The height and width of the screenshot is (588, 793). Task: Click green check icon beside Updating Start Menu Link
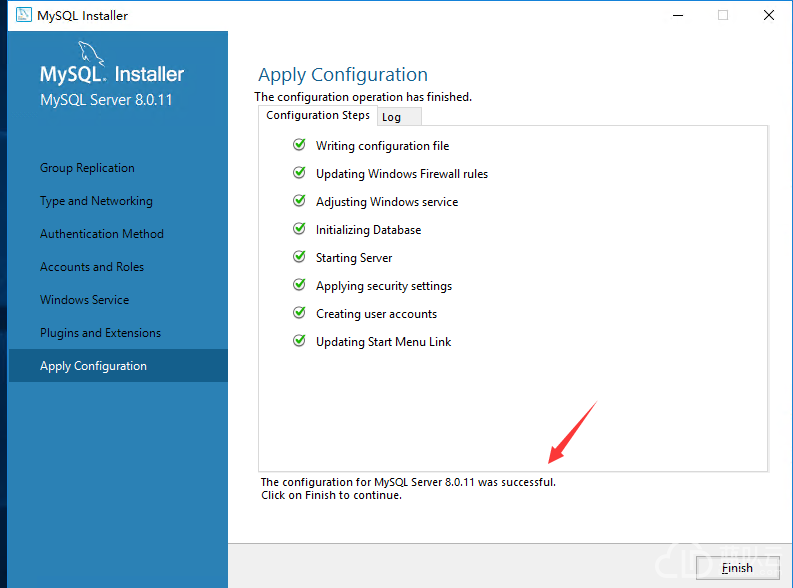(299, 341)
